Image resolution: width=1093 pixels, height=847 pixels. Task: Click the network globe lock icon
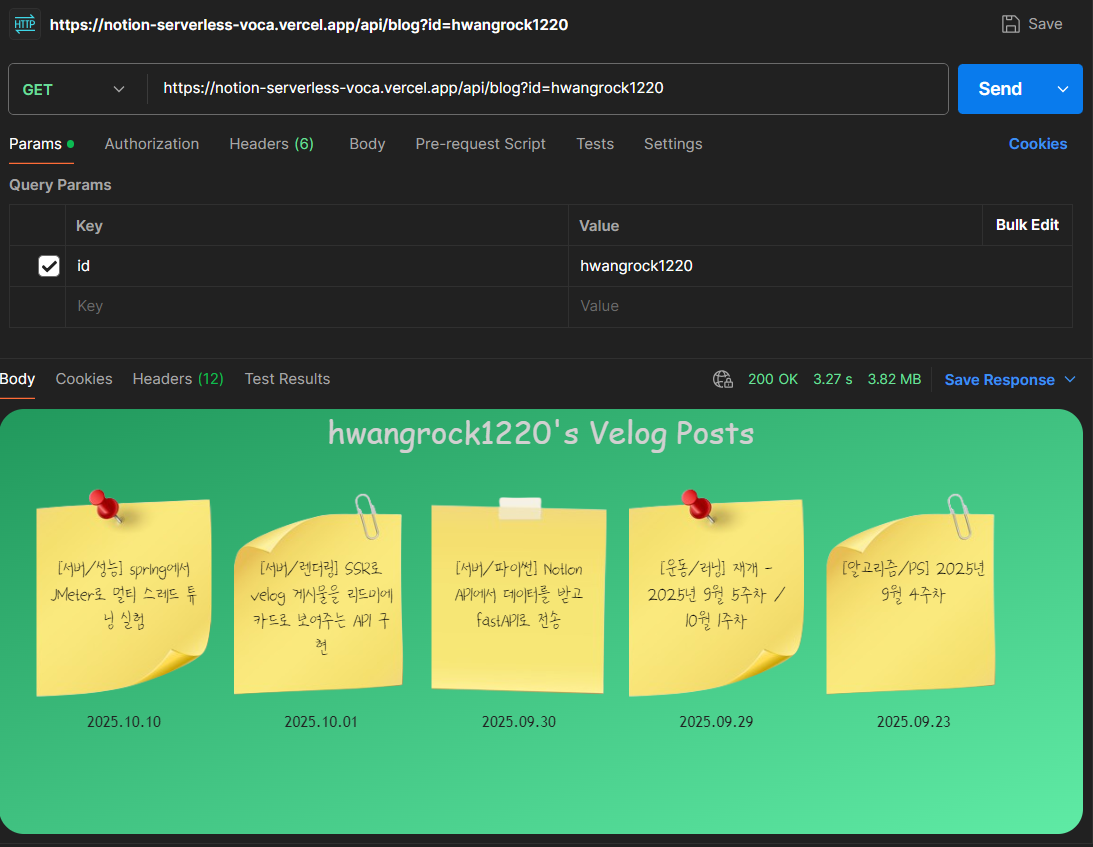(723, 379)
